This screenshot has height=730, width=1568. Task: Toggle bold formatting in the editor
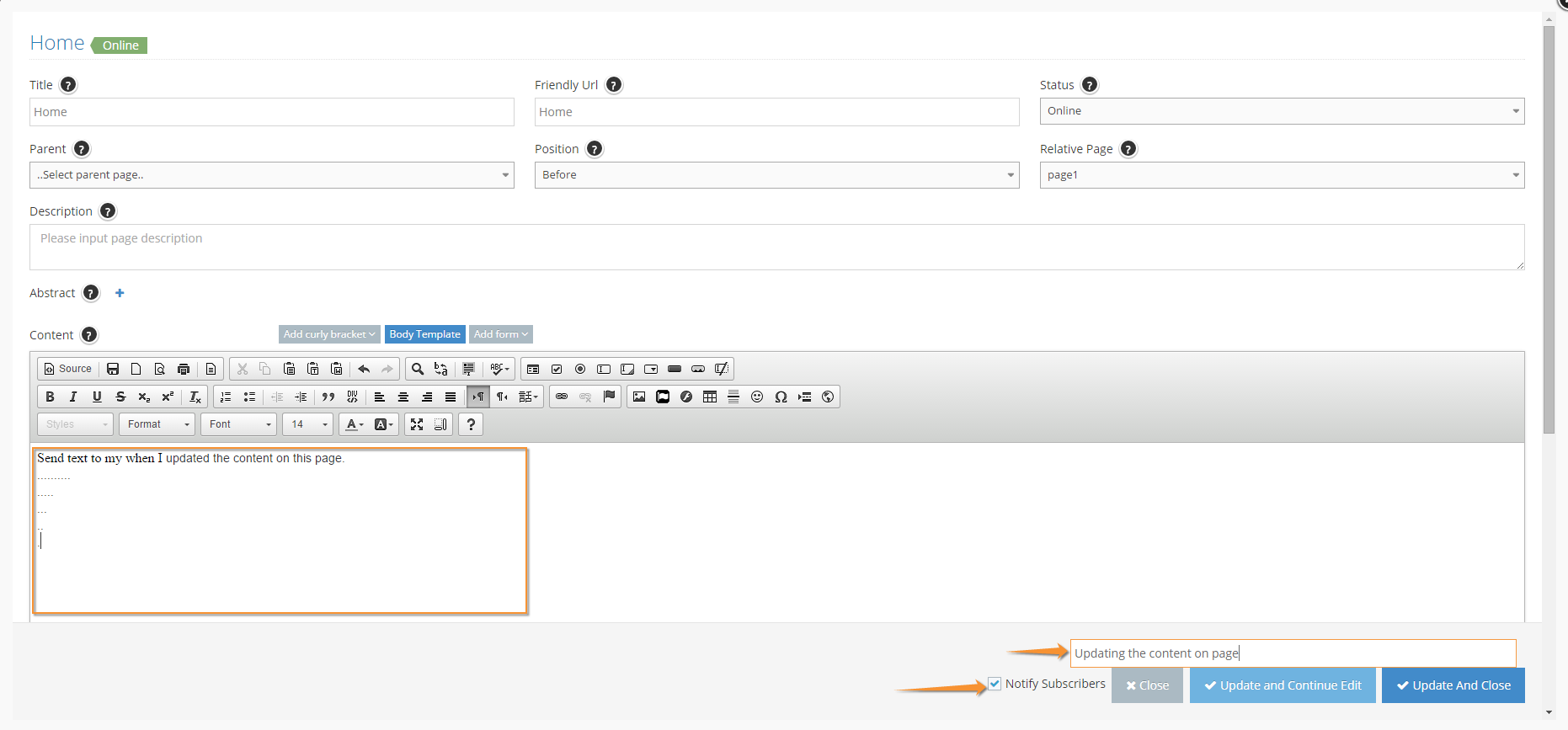point(50,397)
